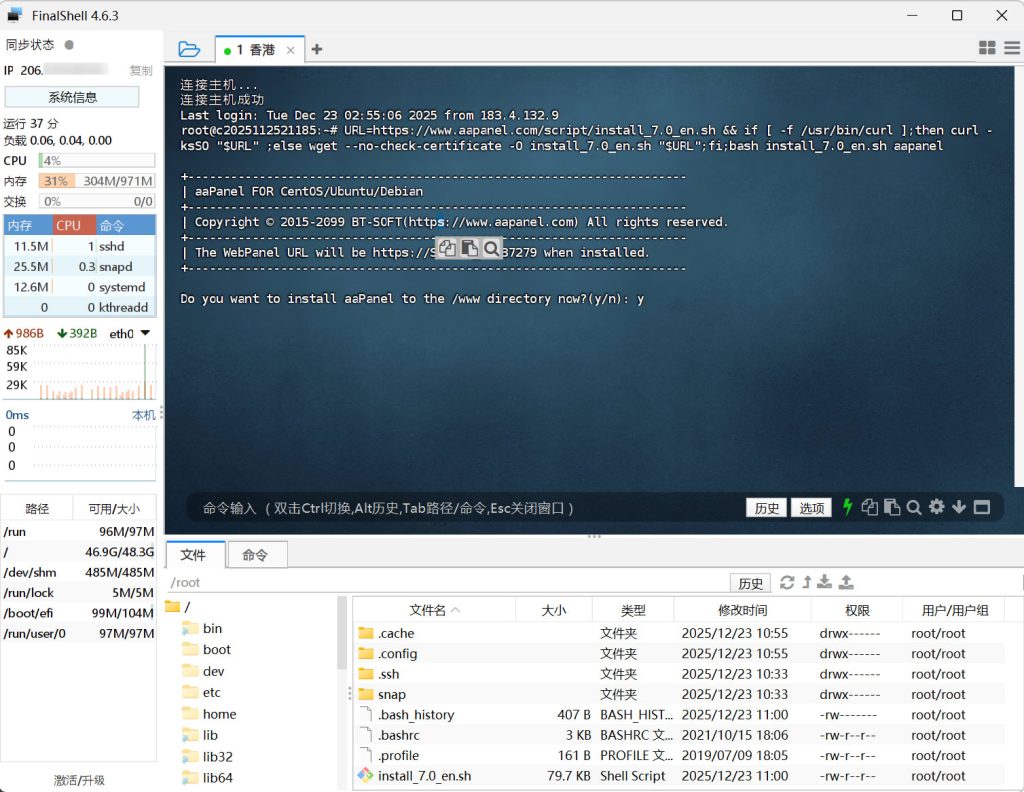The height and width of the screenshot is (792, 1024).
Task: Click the 选项 button in command bar
Action: tap(811, 508)
